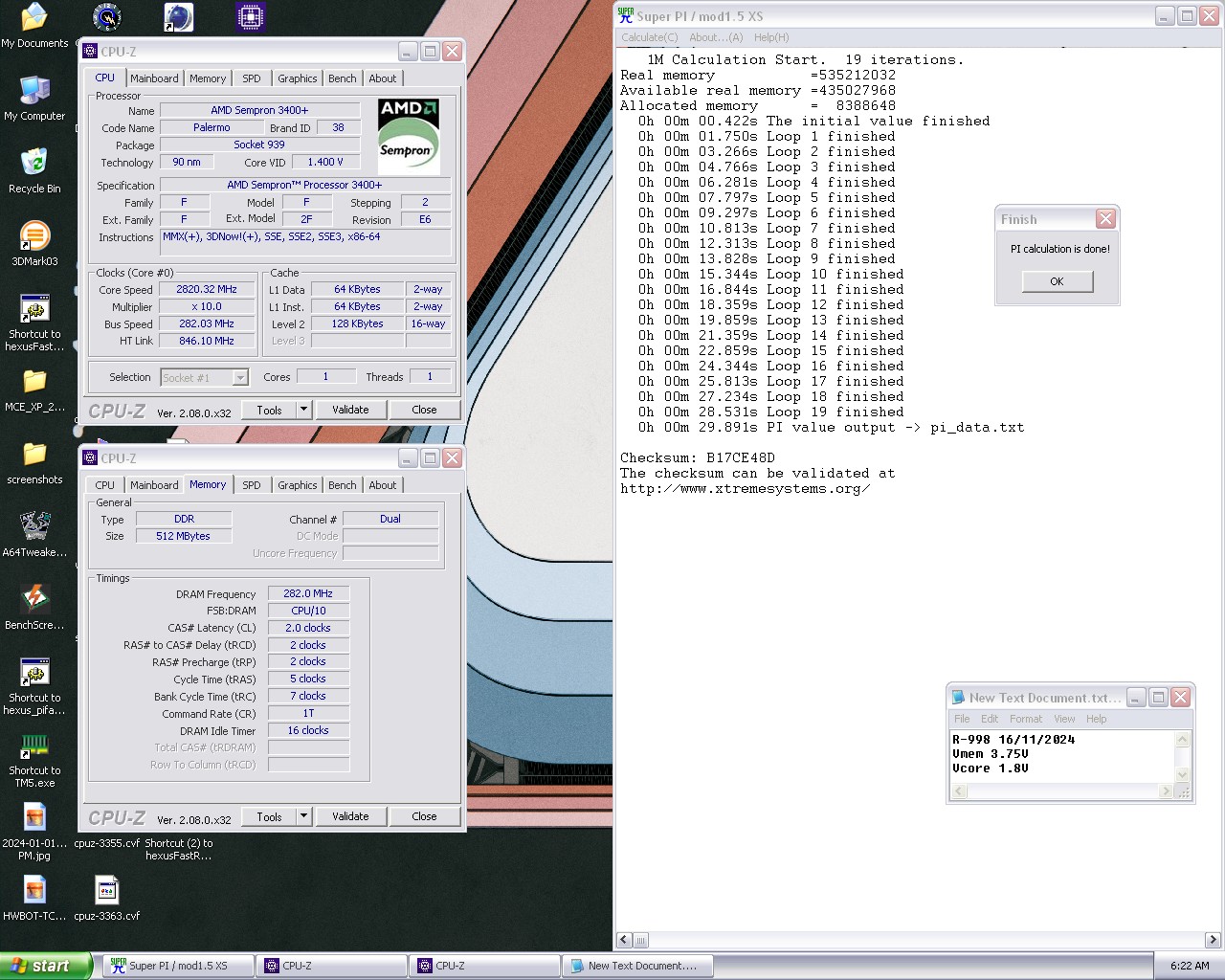Click the Core Speed 2820.32 MHz field

(208, 289)
